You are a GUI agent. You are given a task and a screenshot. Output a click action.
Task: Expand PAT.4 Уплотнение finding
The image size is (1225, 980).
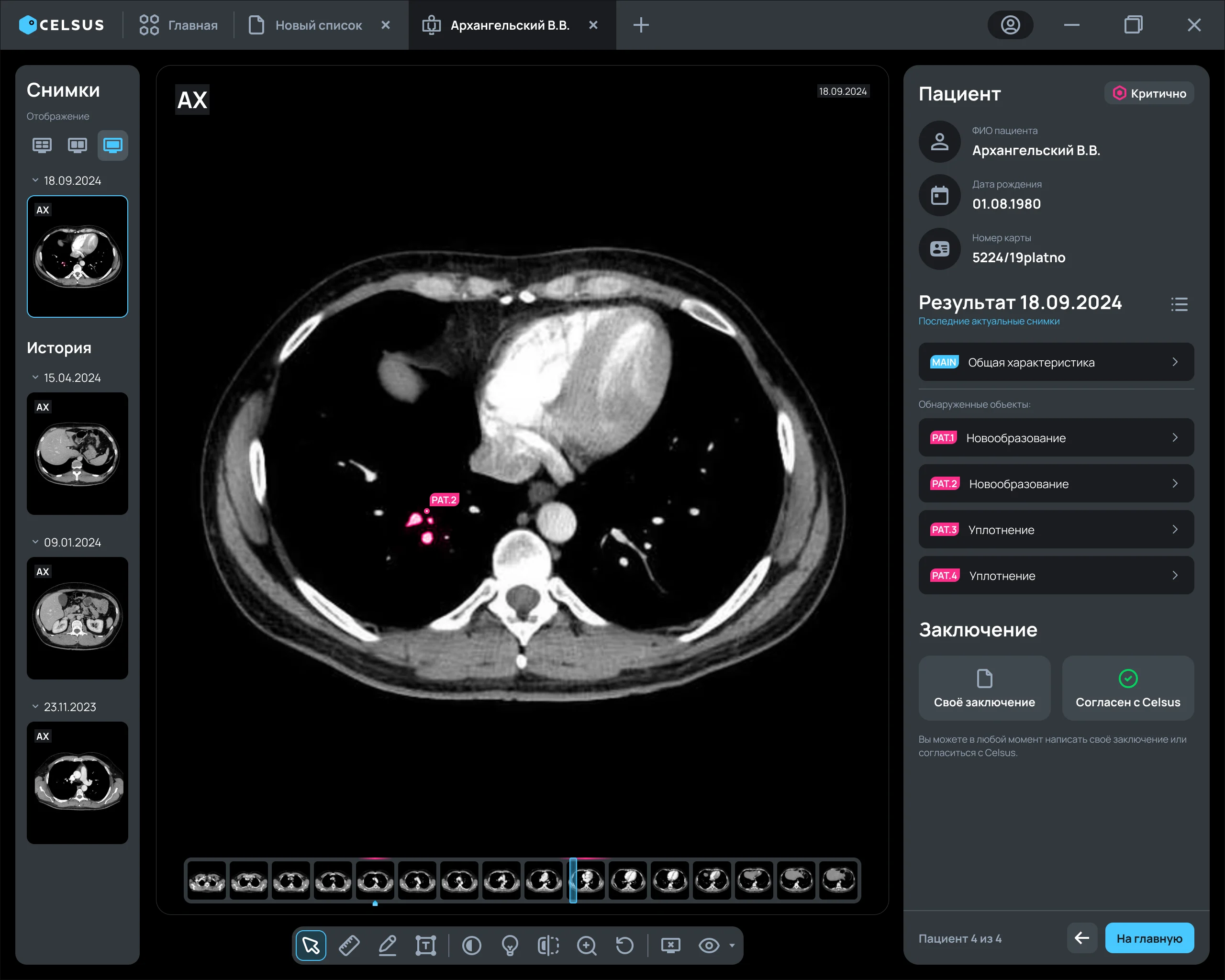[x=1056, y=576]
